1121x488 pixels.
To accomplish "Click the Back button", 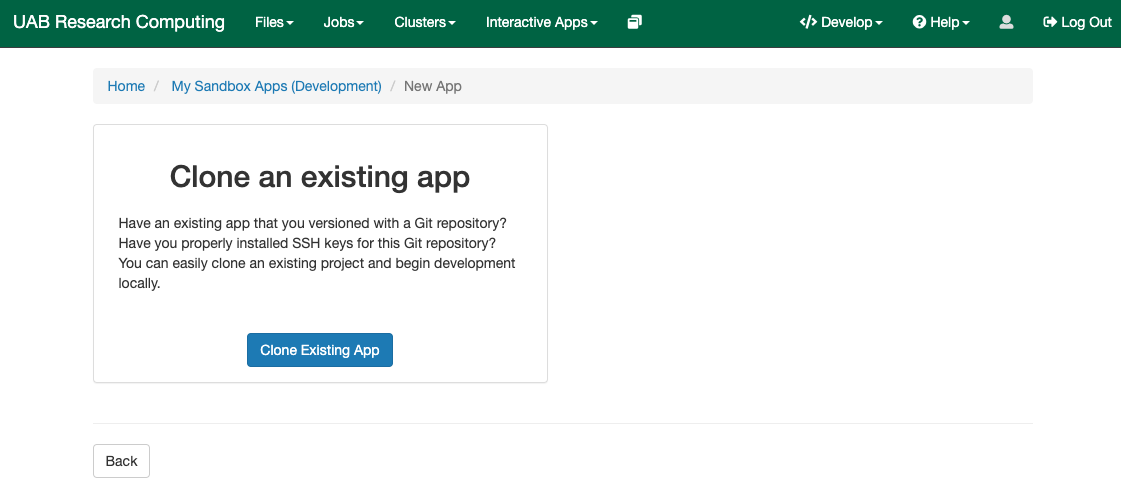I will pyautogui.click(x=121, y=461).
